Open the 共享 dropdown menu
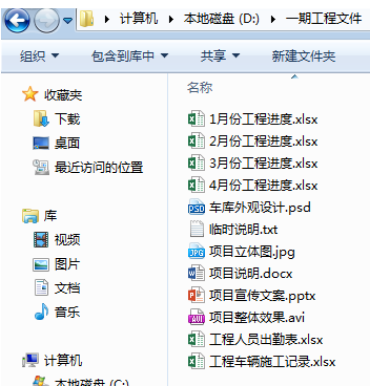Screen dimensions: 371x388 [x=220, y=56]
